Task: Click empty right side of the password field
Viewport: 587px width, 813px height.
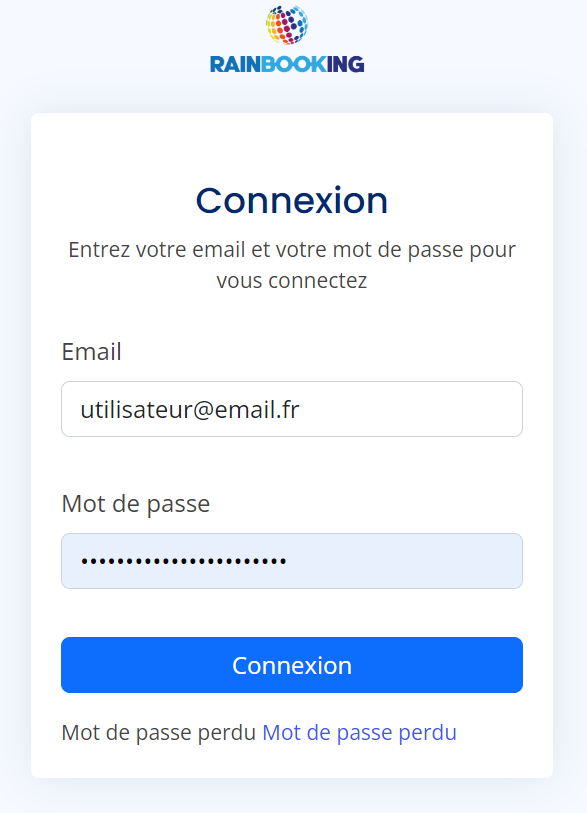Action: tap(415, 561)
